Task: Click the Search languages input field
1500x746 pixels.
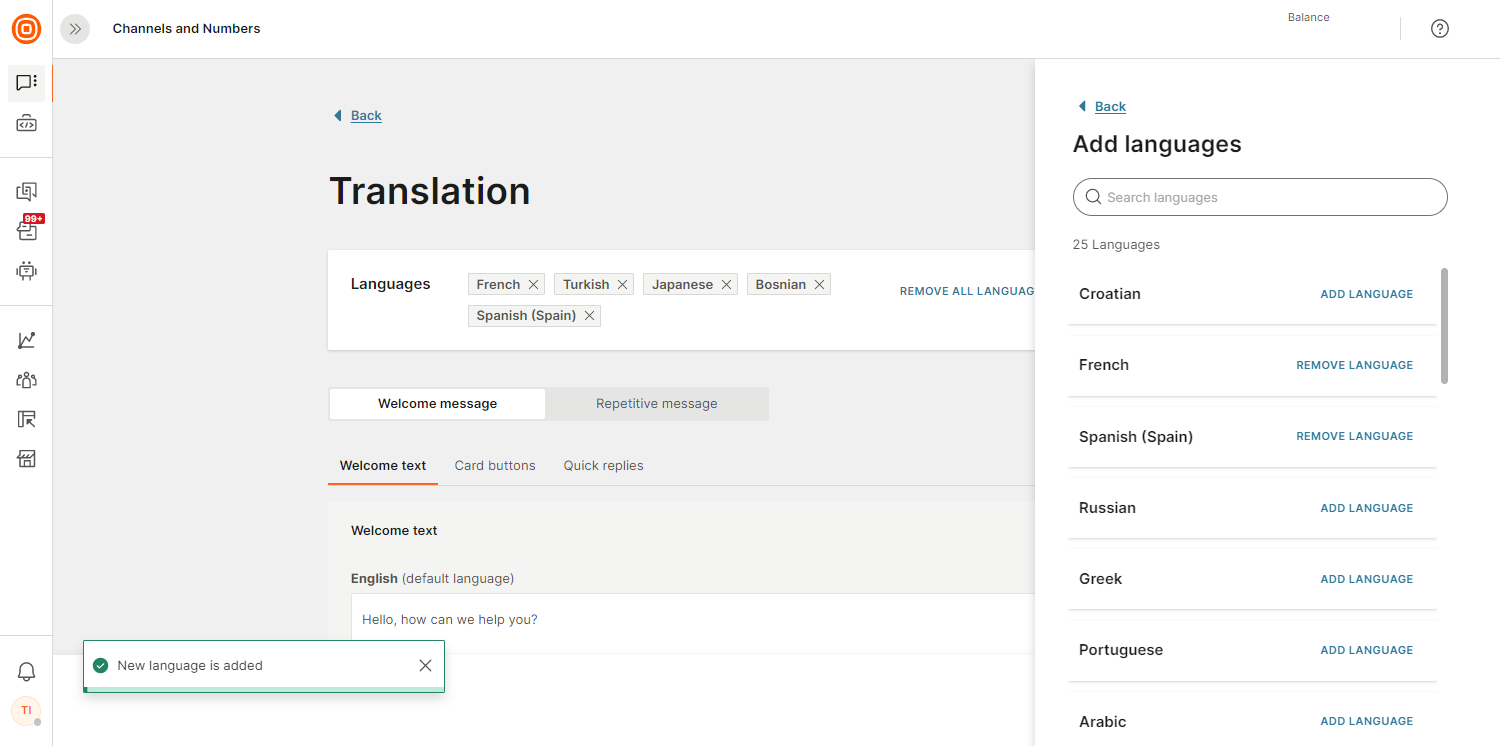Action: coord(1260,198)
